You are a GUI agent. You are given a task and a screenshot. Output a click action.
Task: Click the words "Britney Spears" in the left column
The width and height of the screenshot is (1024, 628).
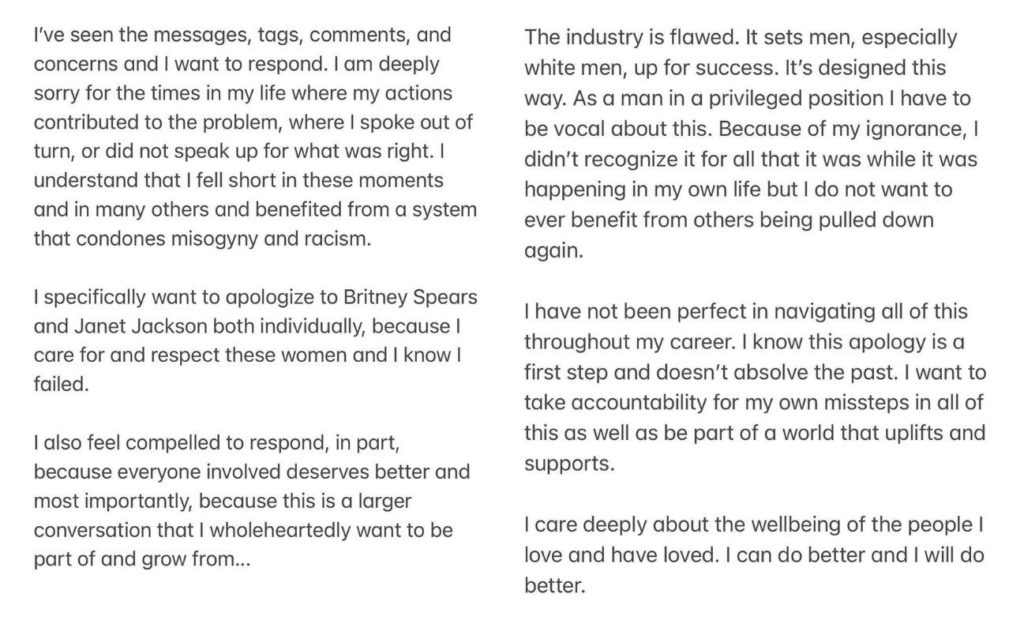pos(410,298)
